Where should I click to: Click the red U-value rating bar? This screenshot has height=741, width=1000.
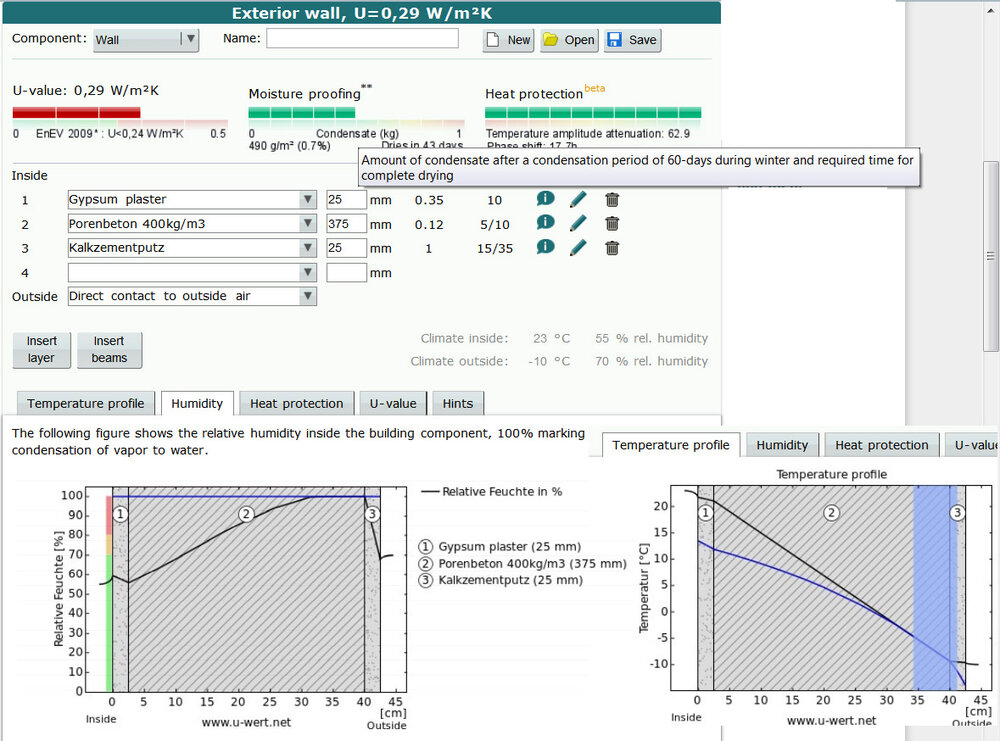tap(77, 113)
